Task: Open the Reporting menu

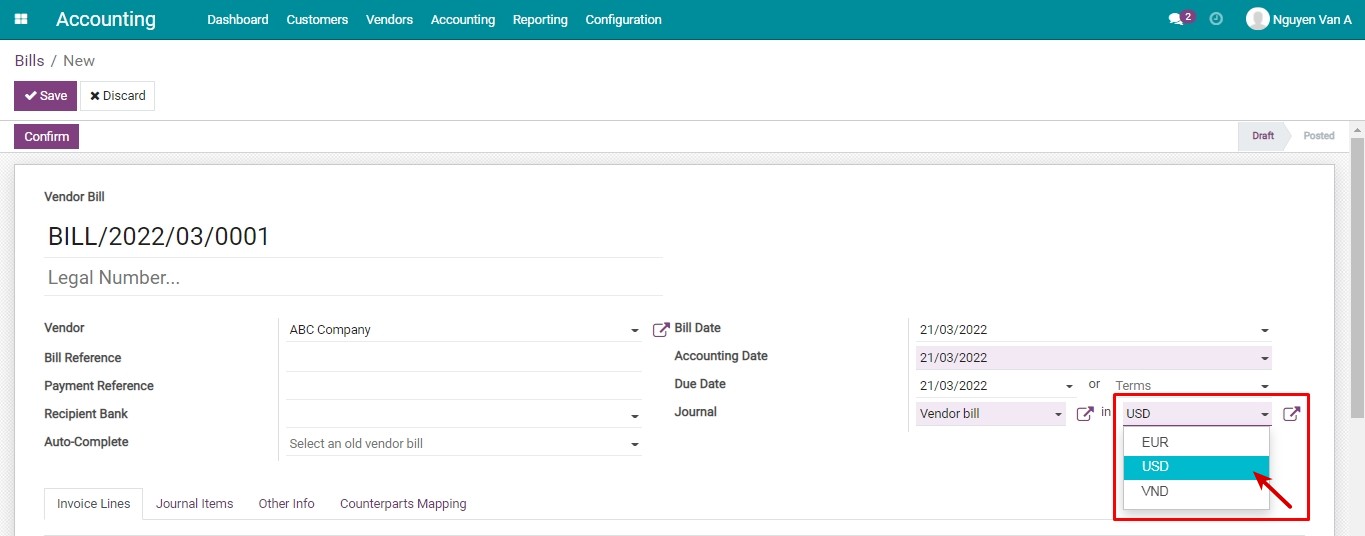Action: pos(540,20)
